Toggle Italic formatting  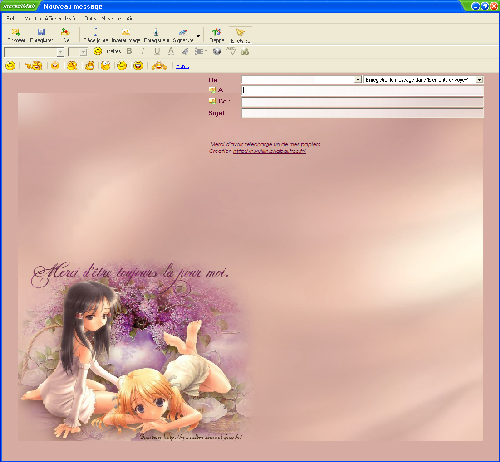point(143,51)
